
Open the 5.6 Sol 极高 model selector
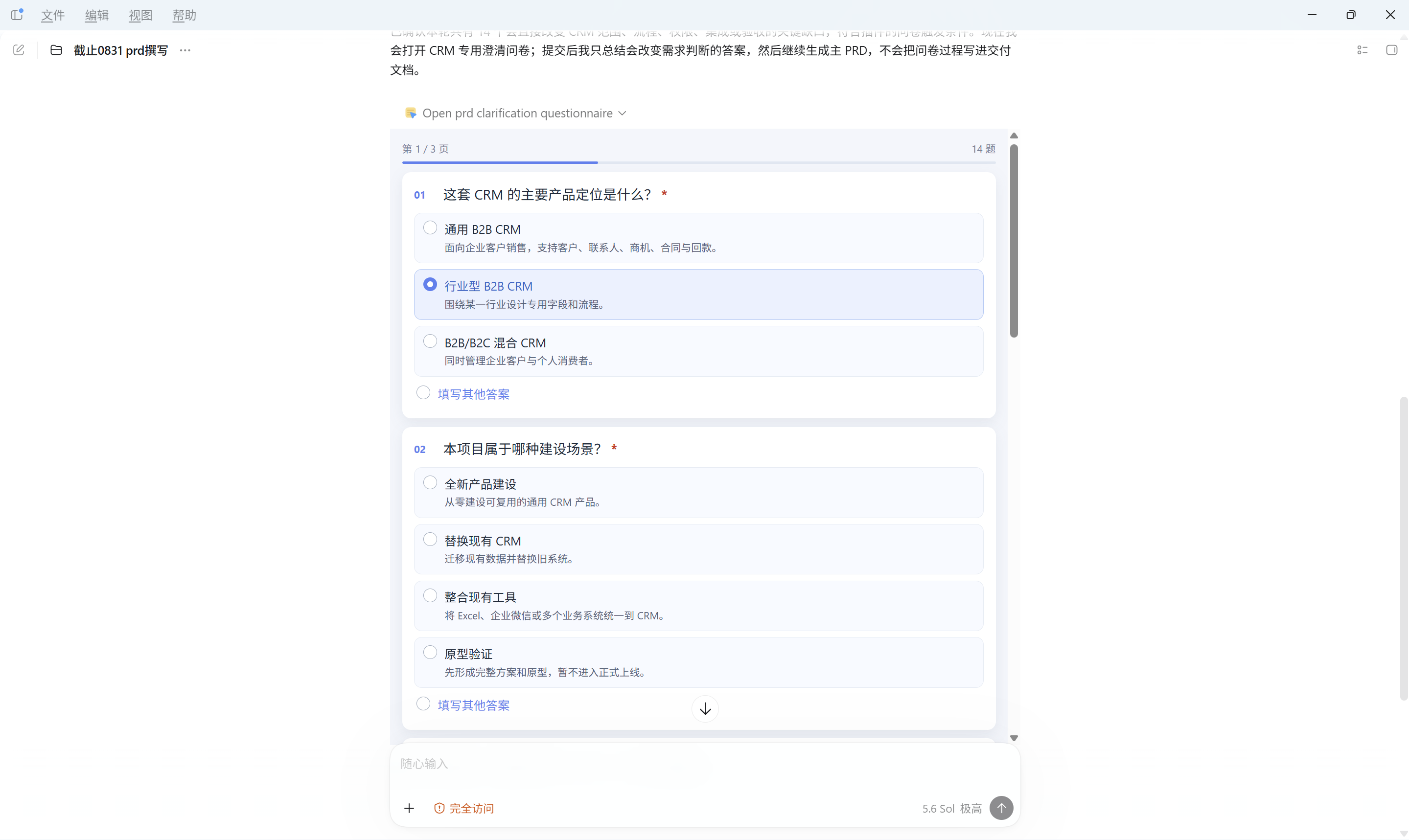click(952, 808)
